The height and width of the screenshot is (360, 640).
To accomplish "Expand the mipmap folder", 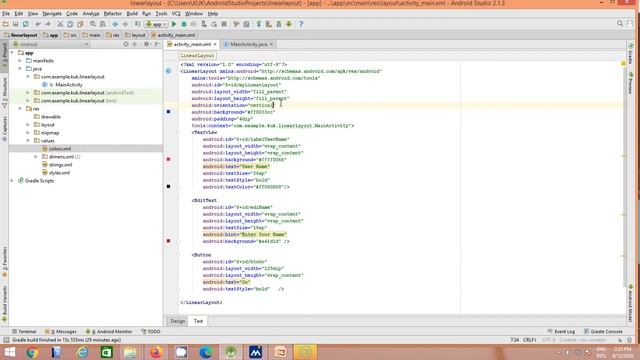I will [x=28, y=133].
